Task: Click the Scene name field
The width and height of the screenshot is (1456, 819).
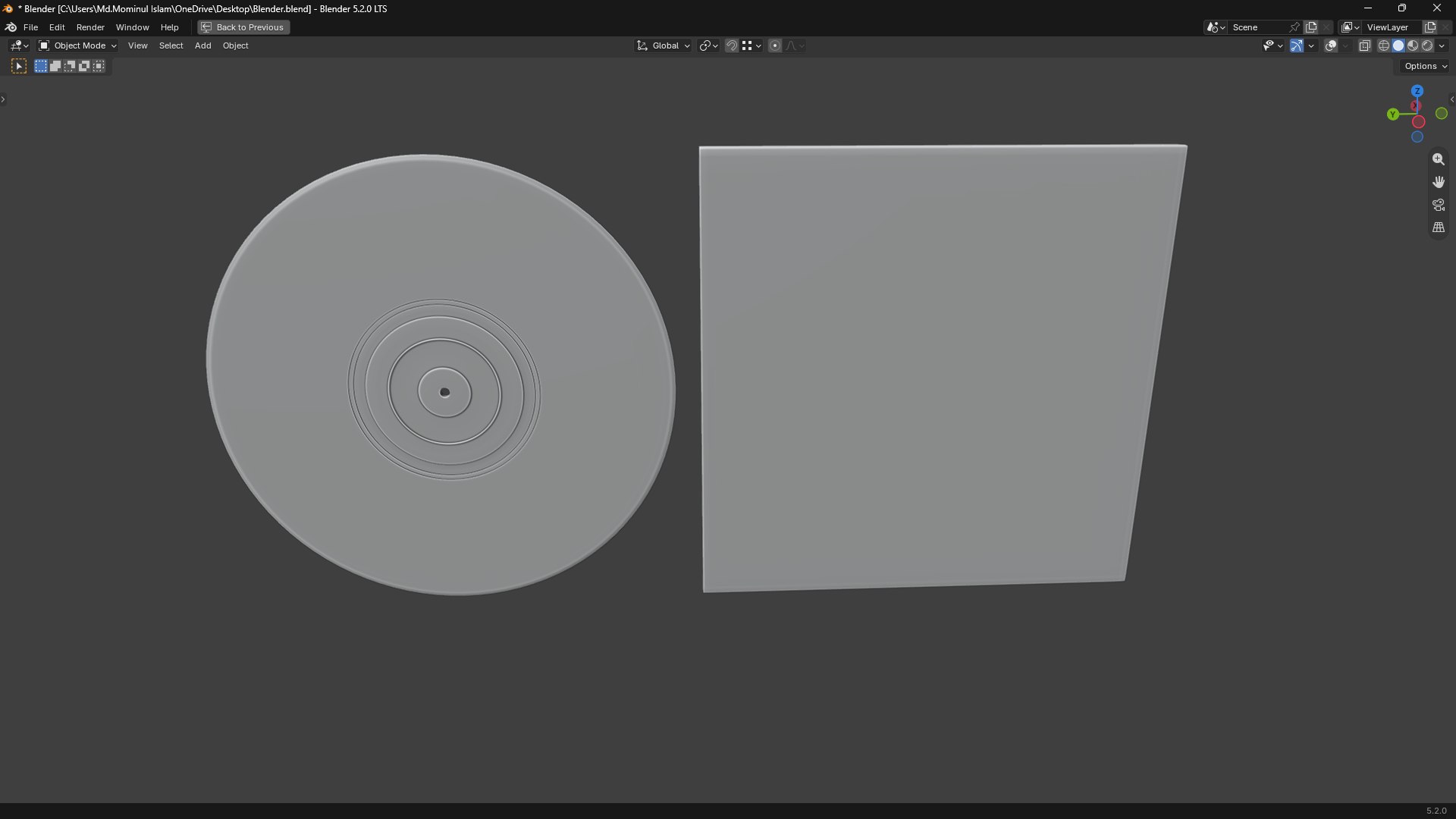Action: coord(1257,27)
